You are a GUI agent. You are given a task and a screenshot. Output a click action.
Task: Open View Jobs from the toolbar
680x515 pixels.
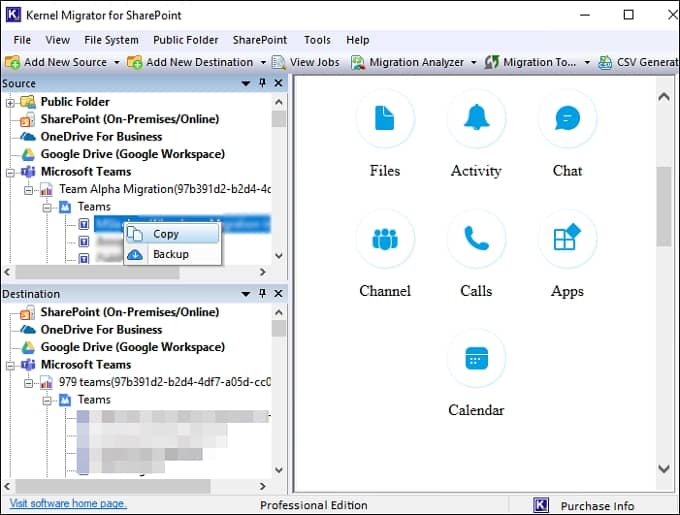(x=306, y=62)
